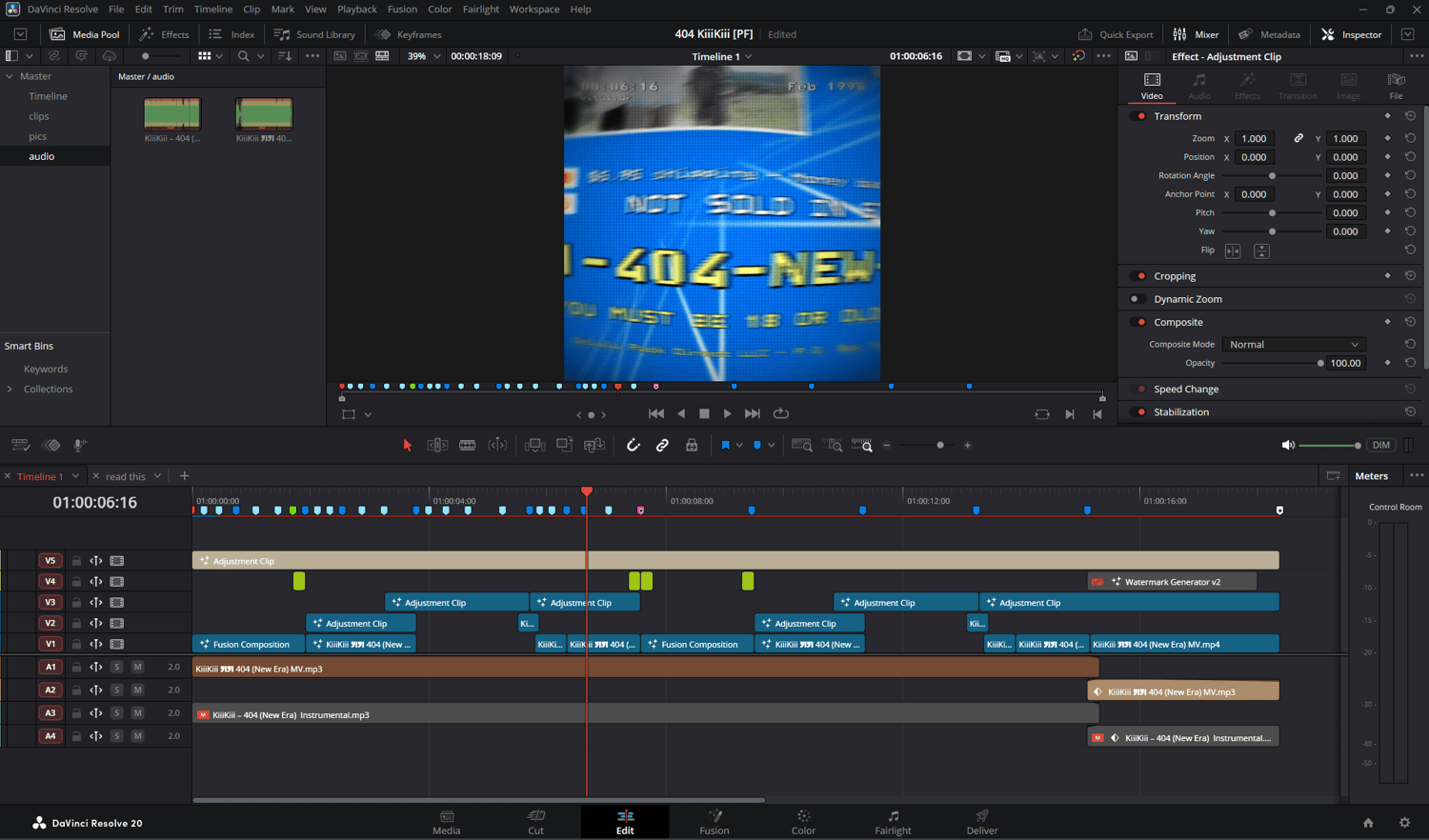Expand the Collections smart bin
This screenshot has width=1429, height=840.
[10, 390]
